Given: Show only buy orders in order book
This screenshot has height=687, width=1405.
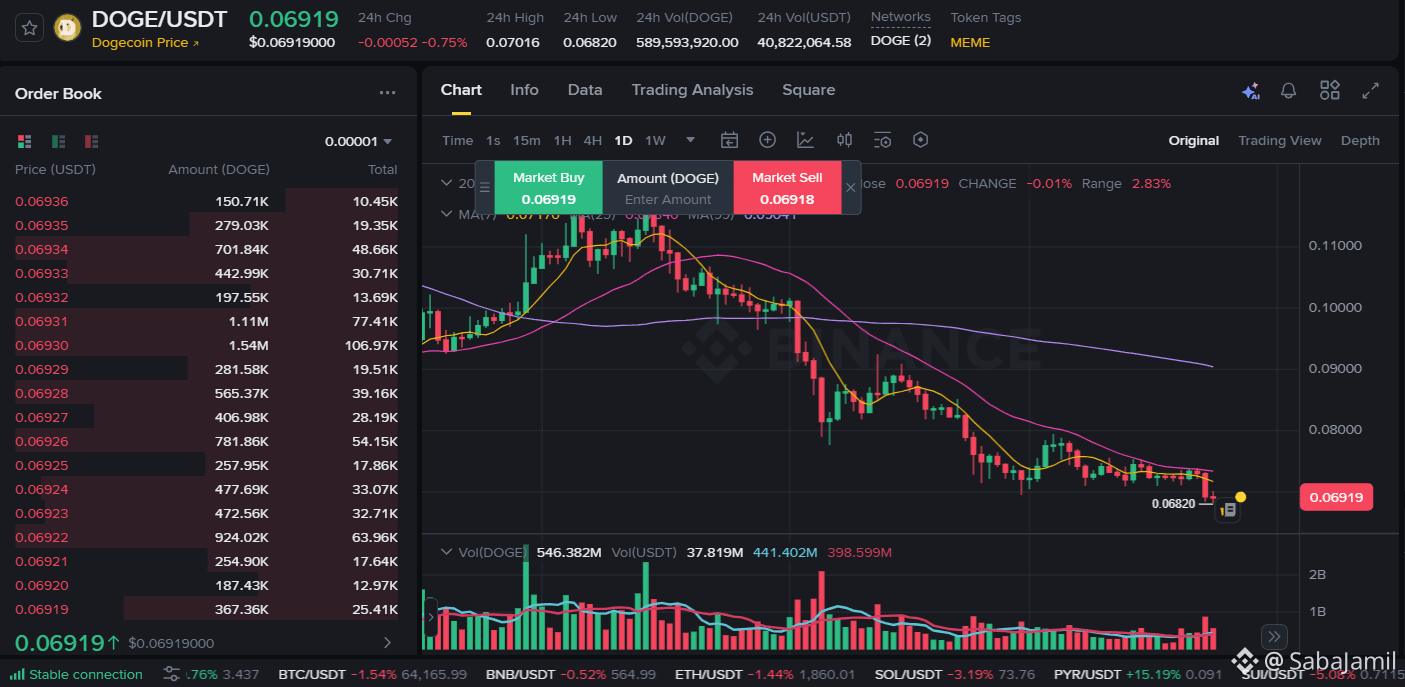Looking at the screenshot, I should coord(58,142).
